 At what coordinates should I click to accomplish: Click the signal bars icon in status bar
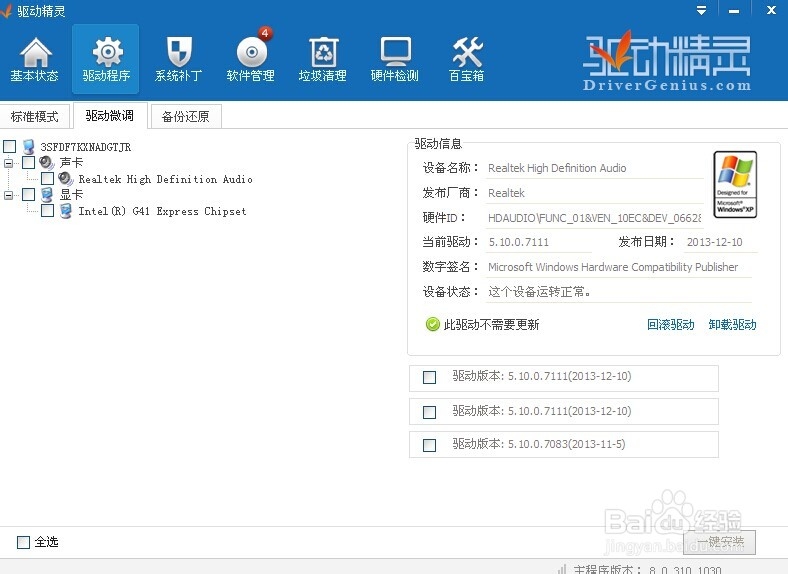pos(562,568)
